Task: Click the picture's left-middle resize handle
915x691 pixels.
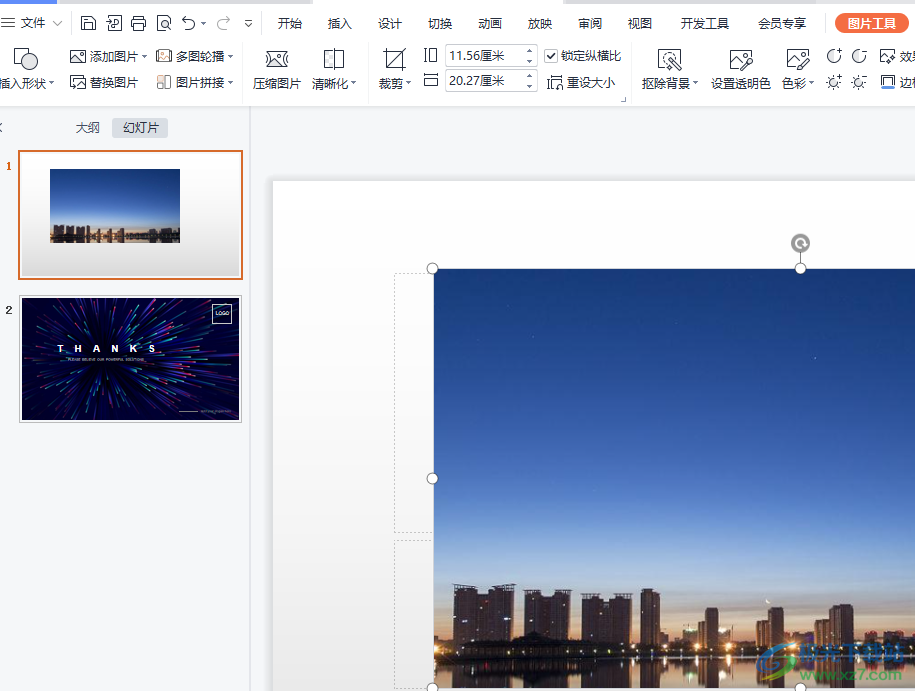Action: [x=432, y=479]
